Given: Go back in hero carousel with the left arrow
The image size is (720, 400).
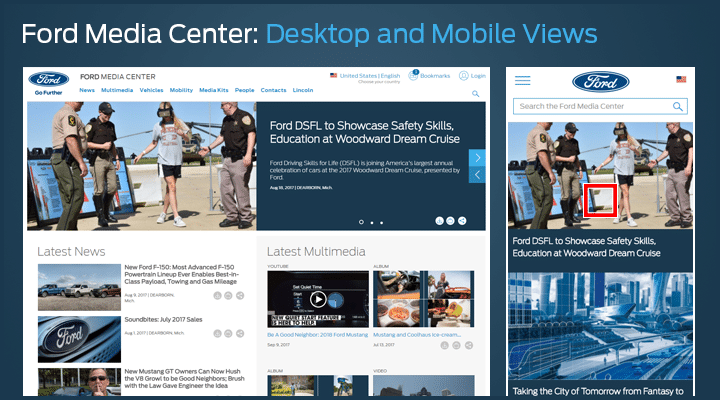Looking at the screenshot, I should [478, 175].
